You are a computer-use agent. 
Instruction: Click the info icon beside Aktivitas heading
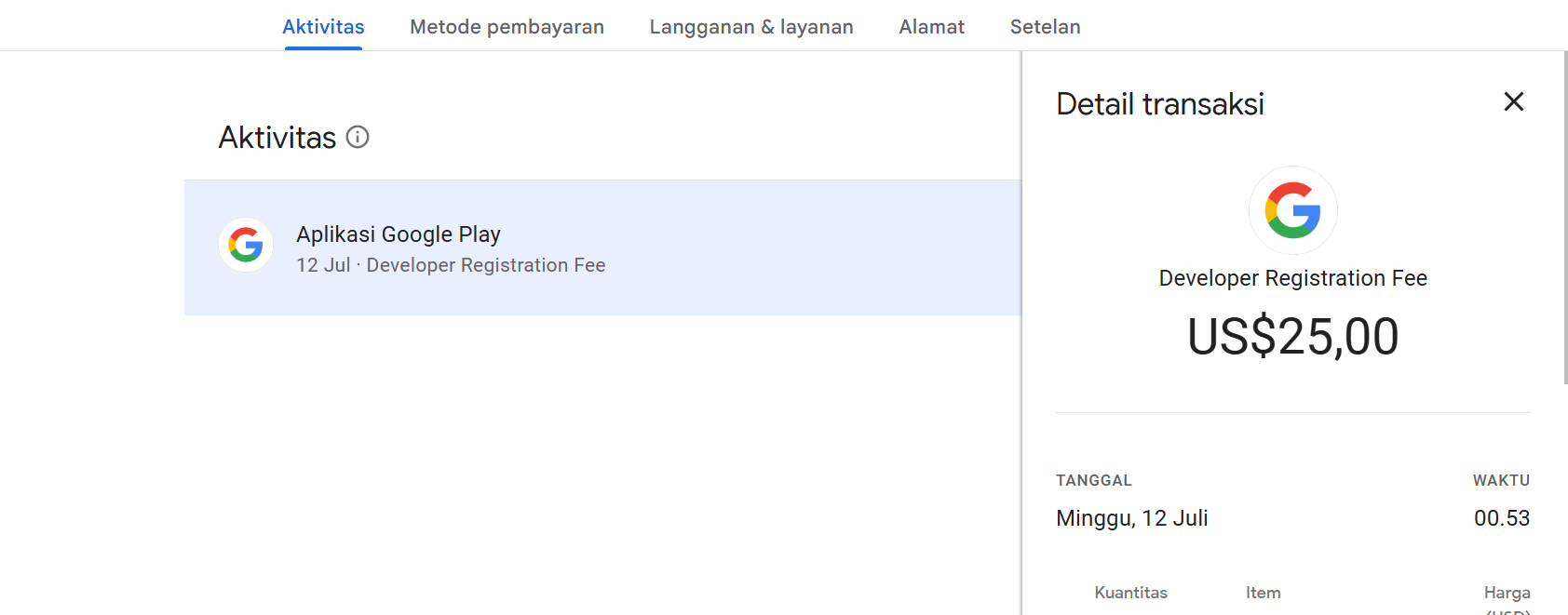[358, 138]
